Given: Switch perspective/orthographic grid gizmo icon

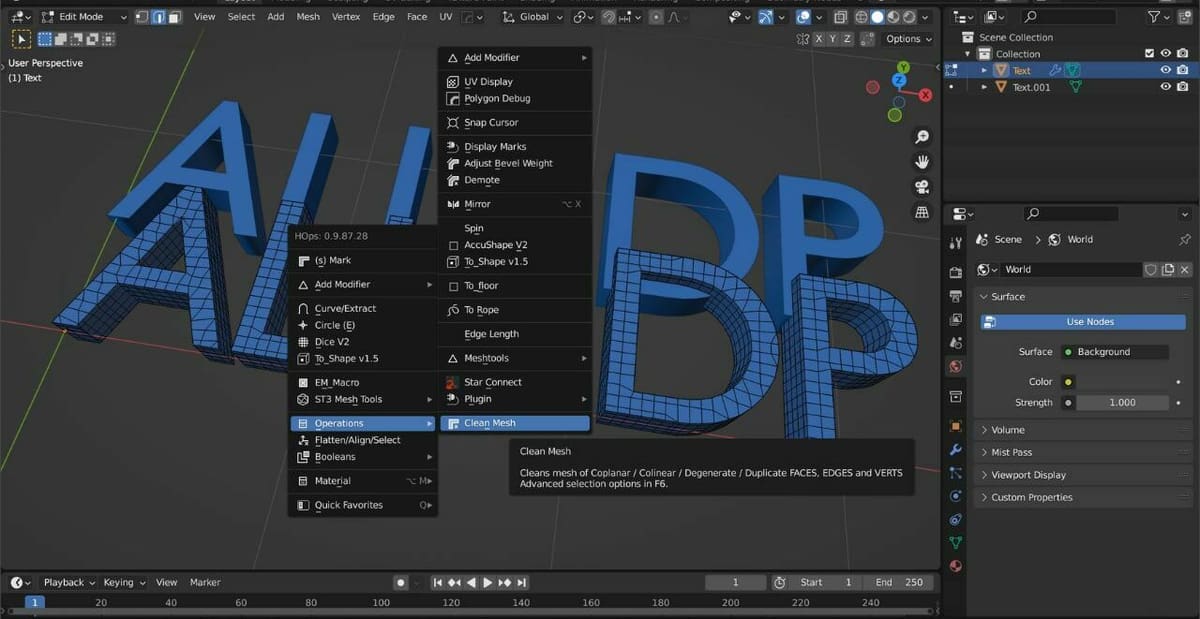Looking at the screenshot, I should point(922,212).
